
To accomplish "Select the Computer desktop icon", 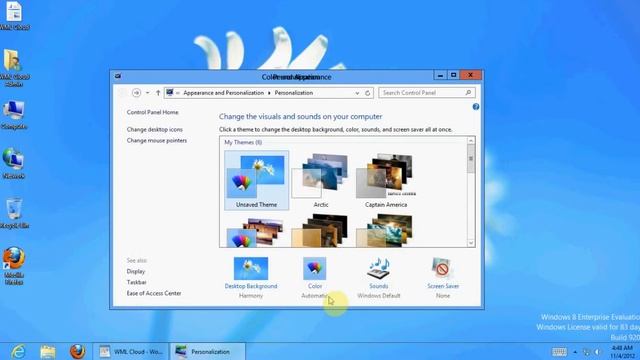I will (x=14, y=115).
